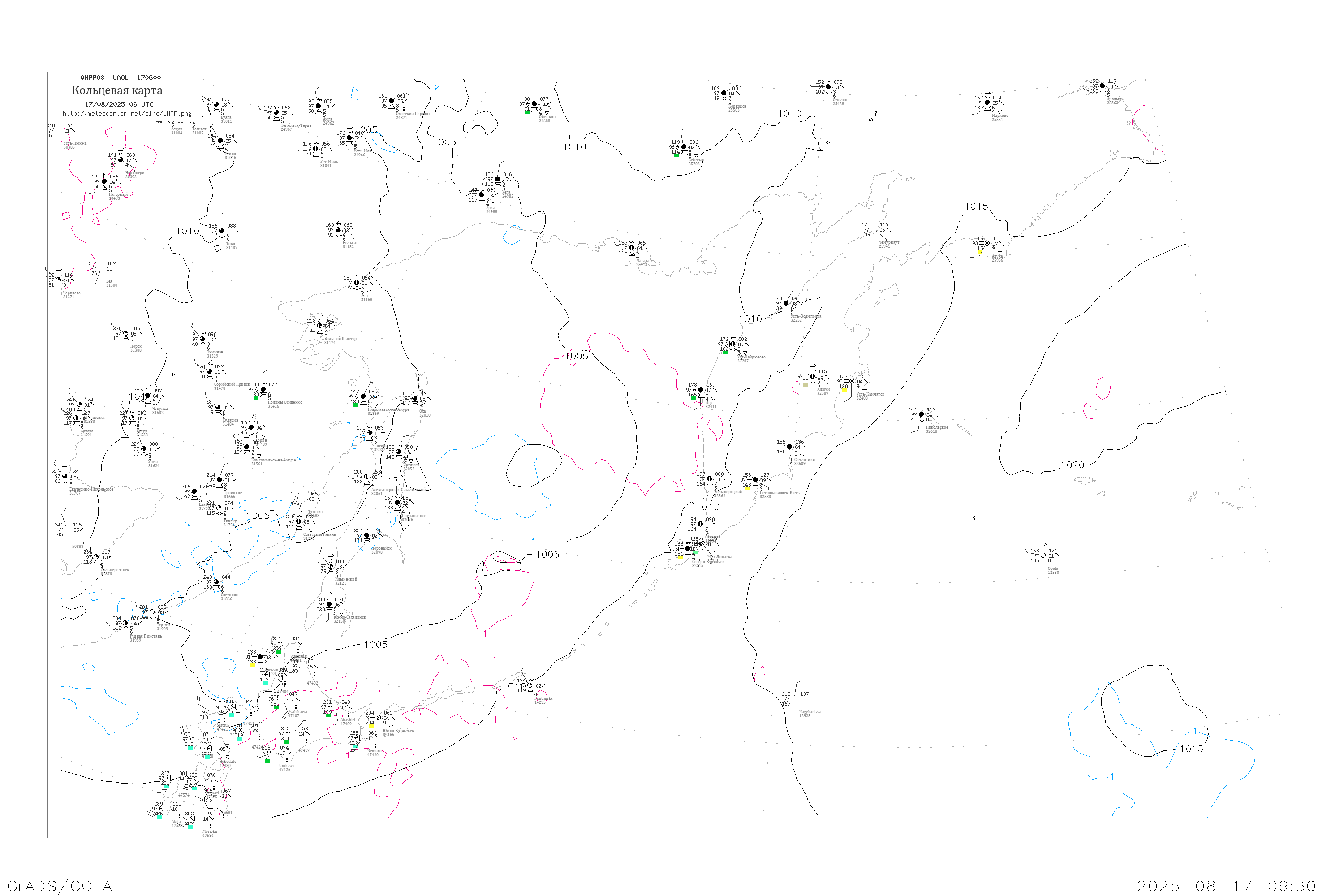Click the Марково station circle symbol

[x=987, y=103]
